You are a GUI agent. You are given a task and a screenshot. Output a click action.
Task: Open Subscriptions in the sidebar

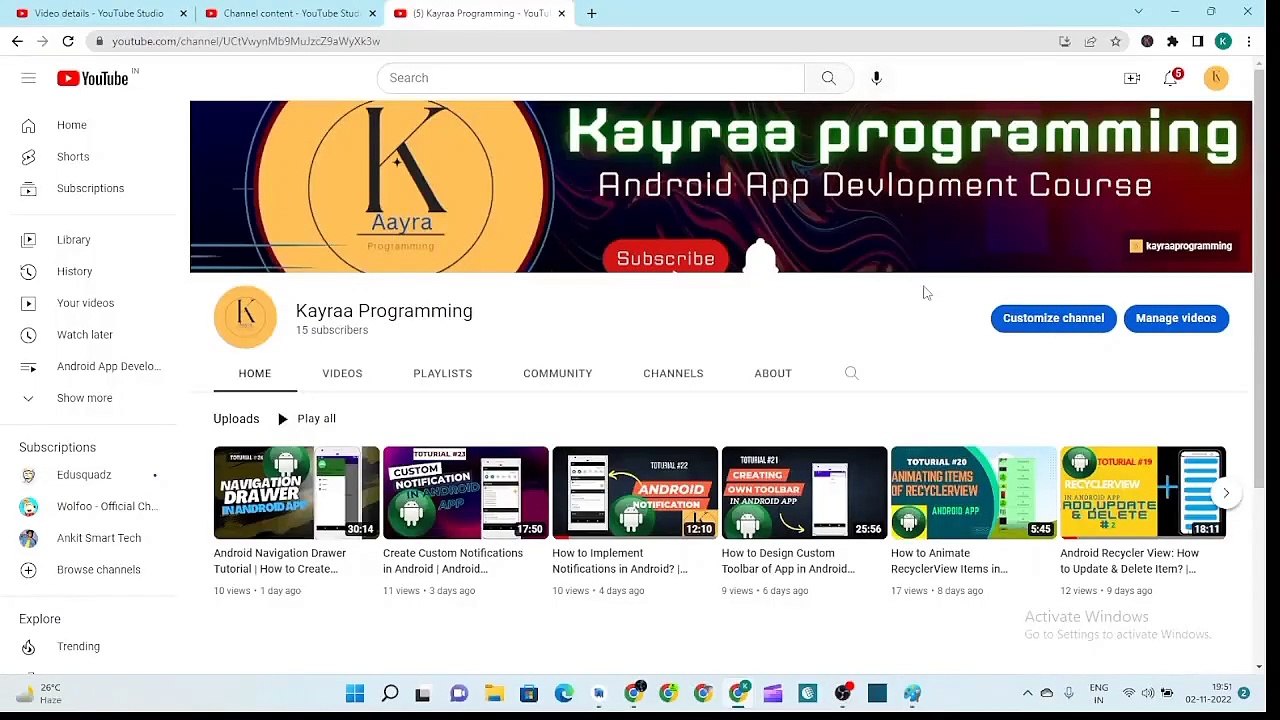[89, 188]
